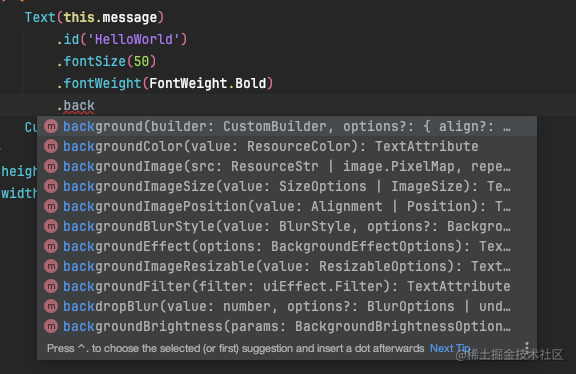Click the .fontSize(50) line

tap(107, 61)
